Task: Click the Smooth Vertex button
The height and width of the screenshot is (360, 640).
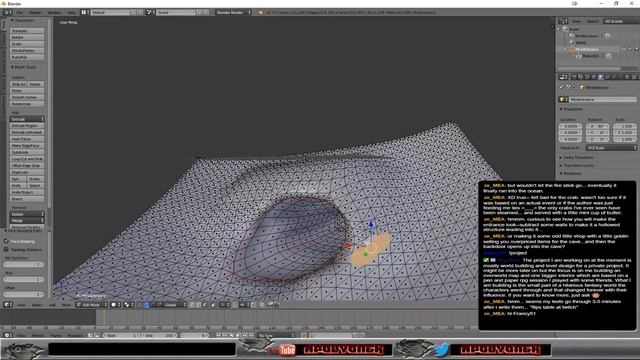Action: pos(27,97)
